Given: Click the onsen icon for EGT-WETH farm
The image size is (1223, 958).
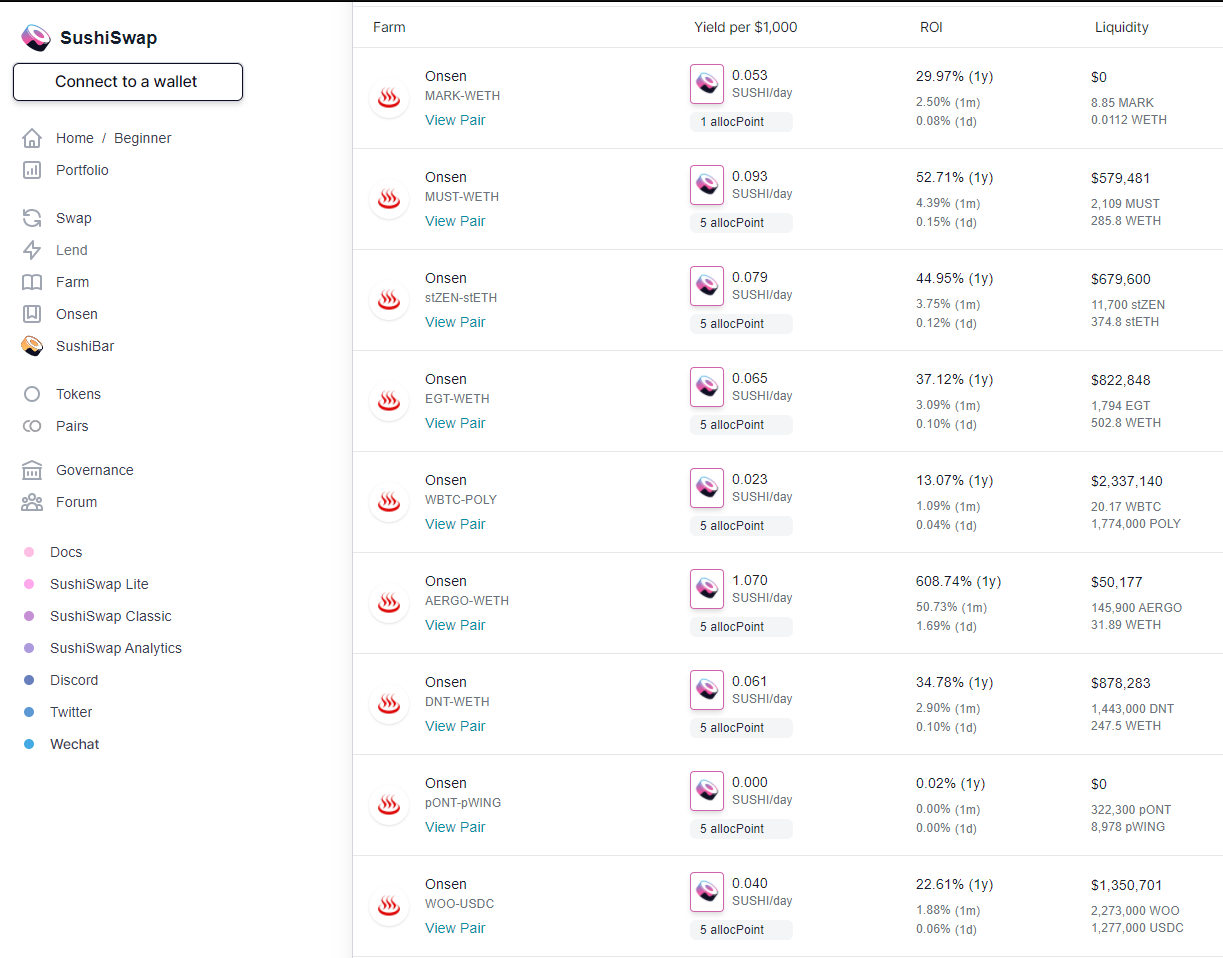Looking at the screenshot, I should (x=389, y=401).
